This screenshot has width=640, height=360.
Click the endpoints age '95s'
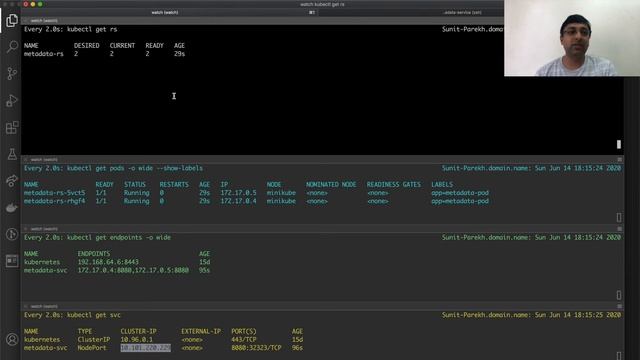(x=204, y=270)
